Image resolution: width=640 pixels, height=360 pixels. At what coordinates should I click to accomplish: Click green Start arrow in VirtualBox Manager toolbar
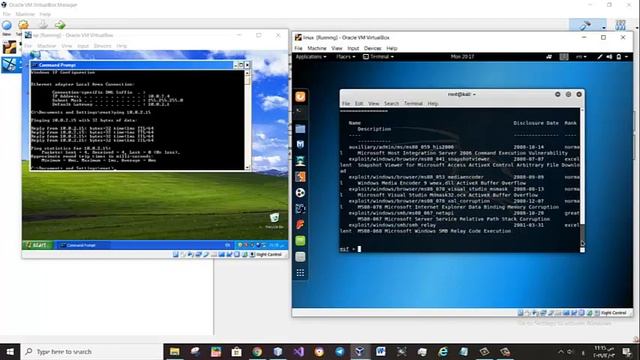coord(60,25)
